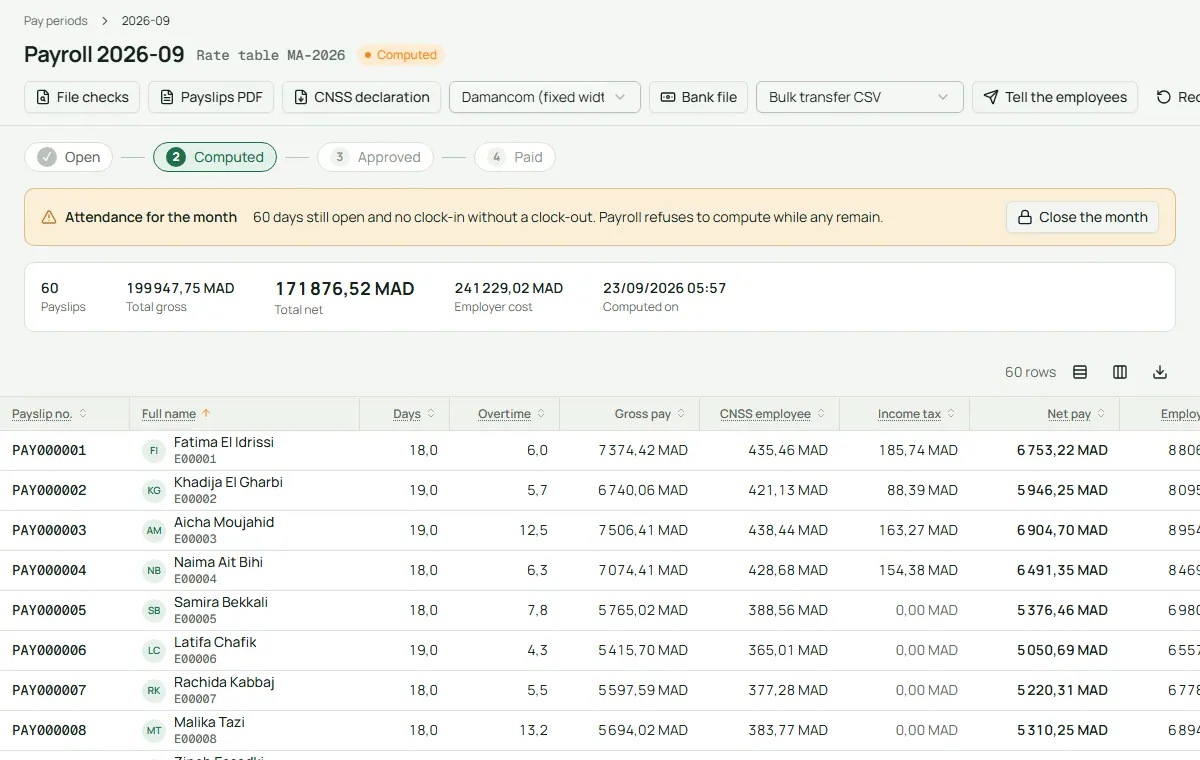The height and width of the screenshot is (760, 1200).
Task: Click the name Rachida Kabbaj
Action: [224, 682]
